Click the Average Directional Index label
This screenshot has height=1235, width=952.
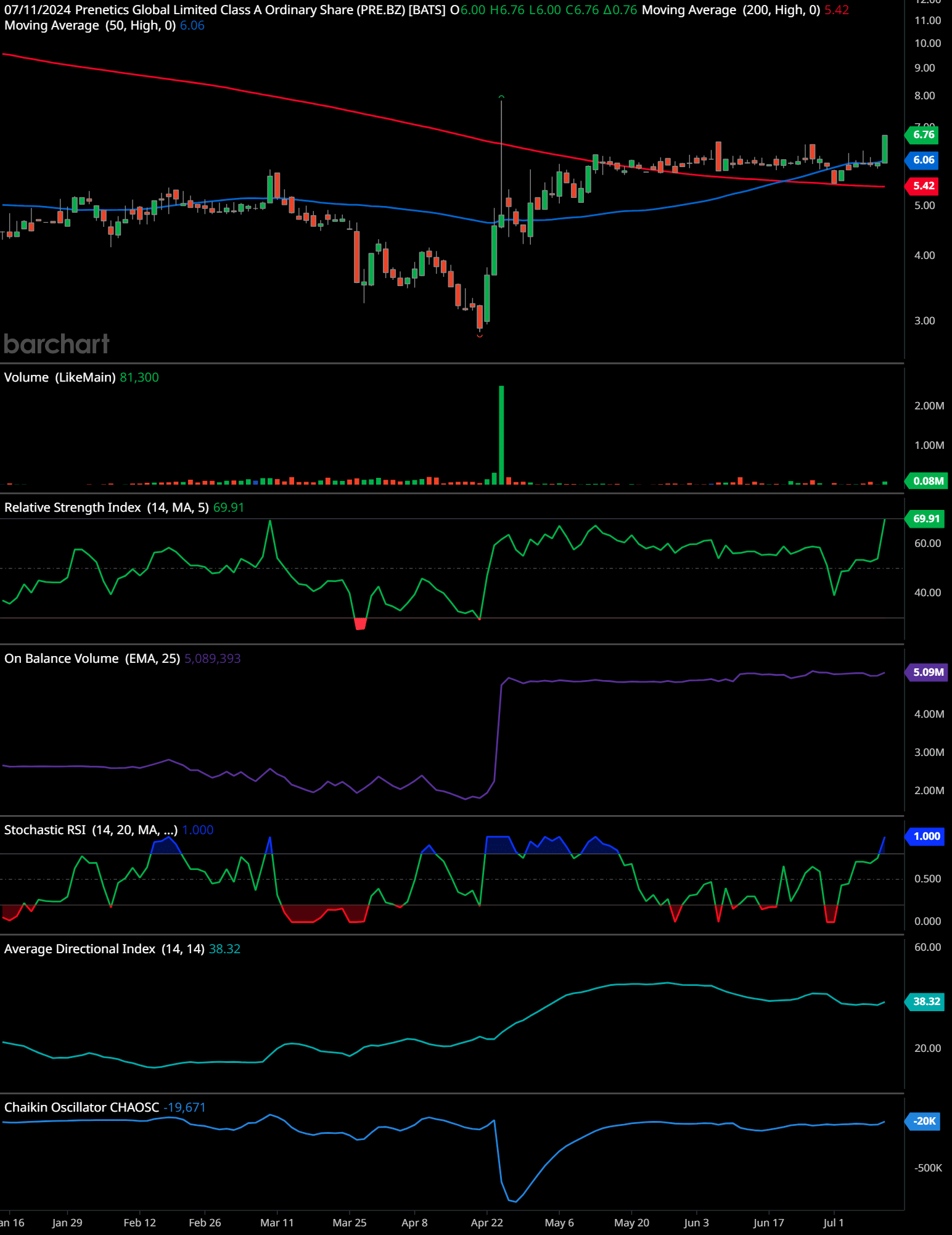(104, 949)
